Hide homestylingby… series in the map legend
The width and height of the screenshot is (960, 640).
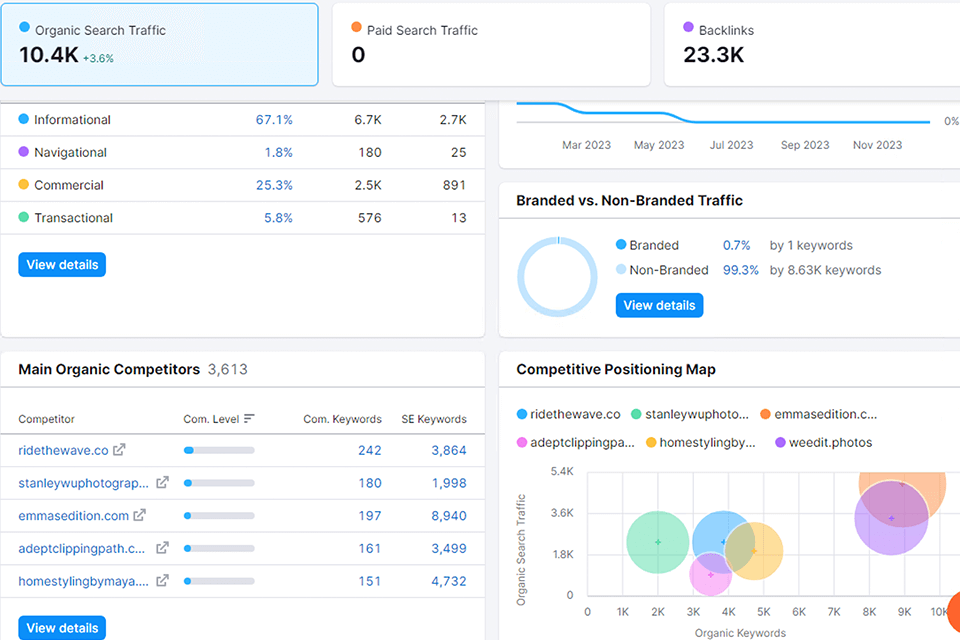700,442
